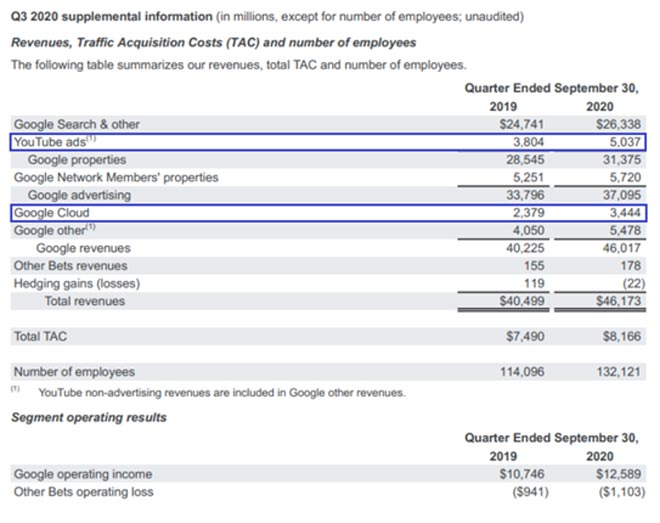
Task: Click the 'Total revenues' row label
Action: pos(84,301)
